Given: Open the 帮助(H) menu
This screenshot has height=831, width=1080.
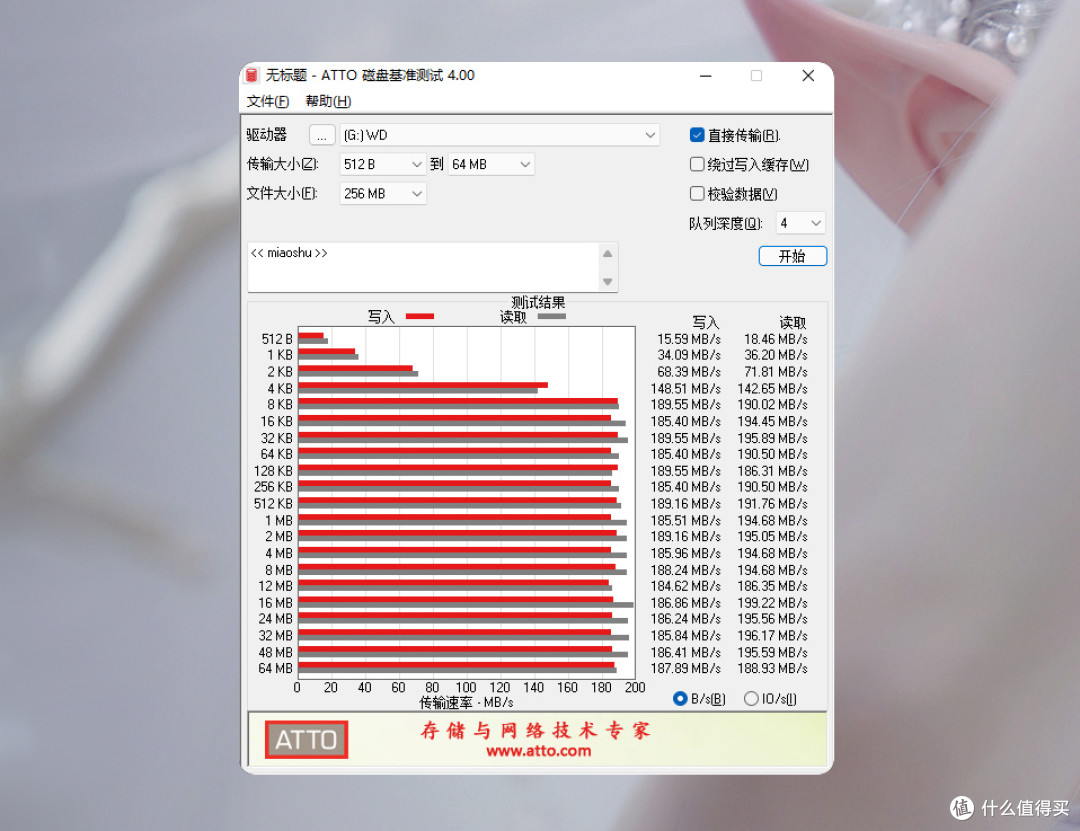Looking at the screenshot, I should pos(328,101).
